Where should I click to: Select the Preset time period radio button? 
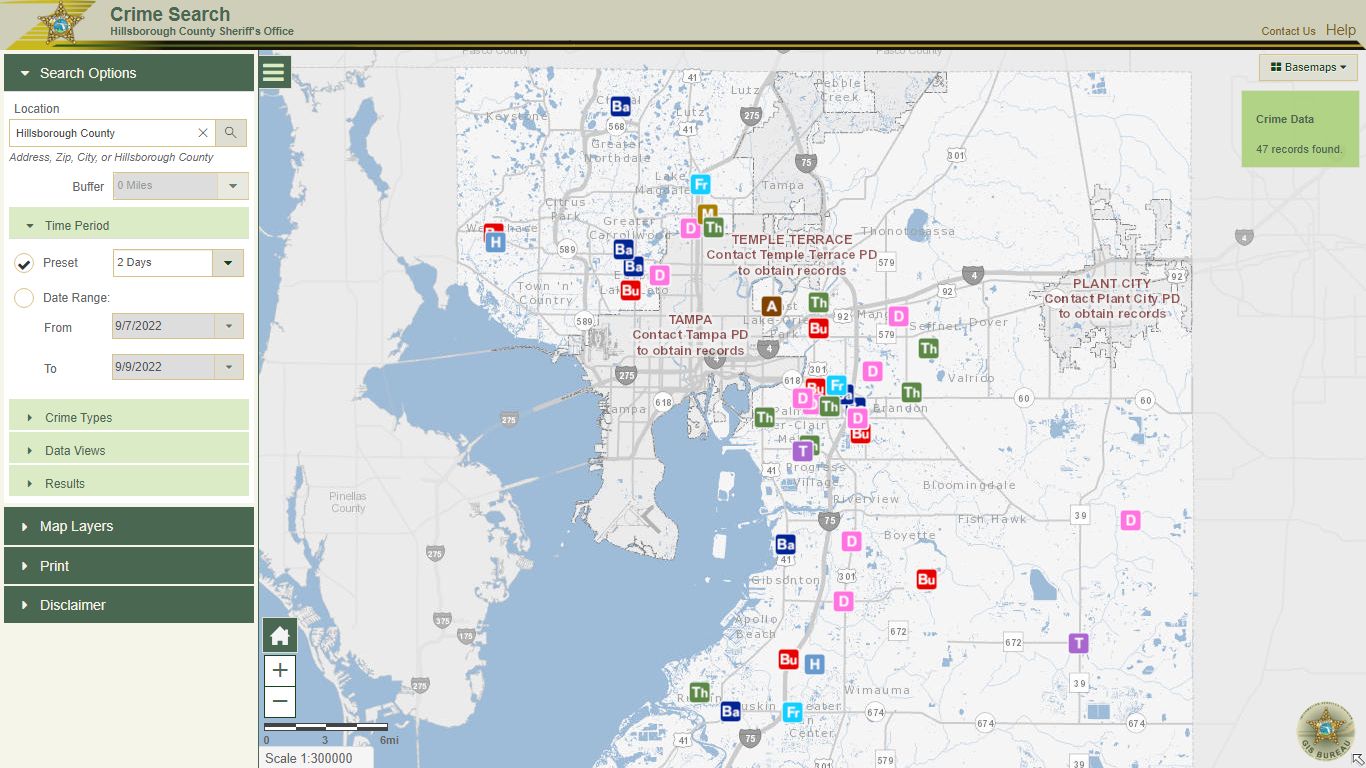(x=25, y=263)
